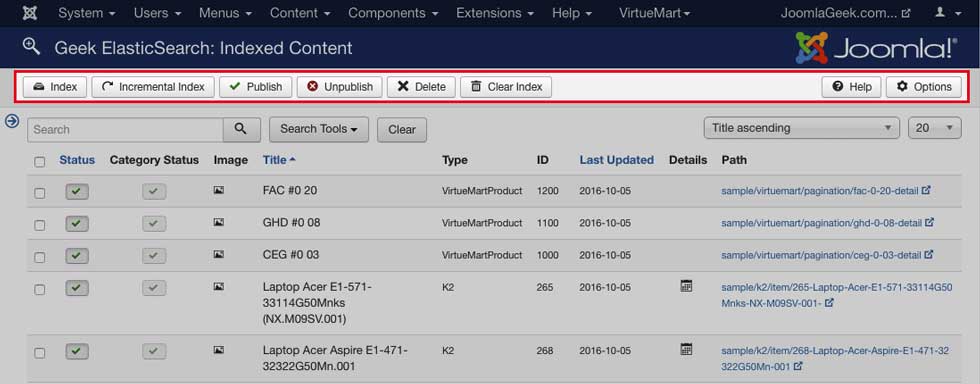Open the ghd-0-08-detail path link
Screen dimensions: 980x384
pyautogui.click(x=822, y=222)
